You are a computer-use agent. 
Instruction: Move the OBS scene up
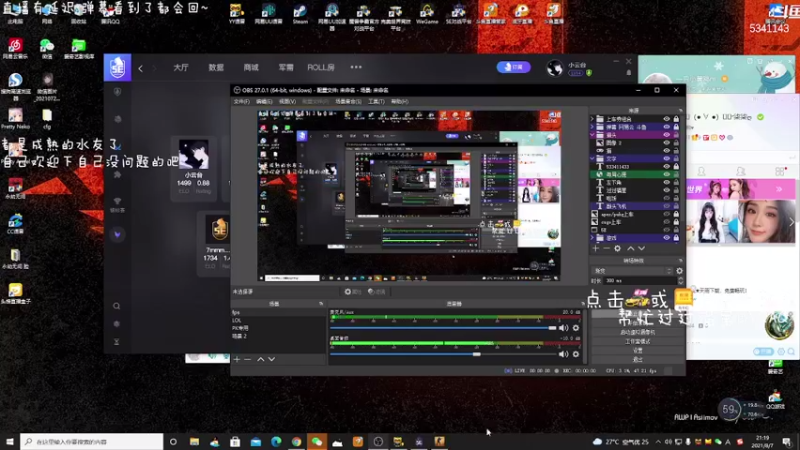point(261,359)
